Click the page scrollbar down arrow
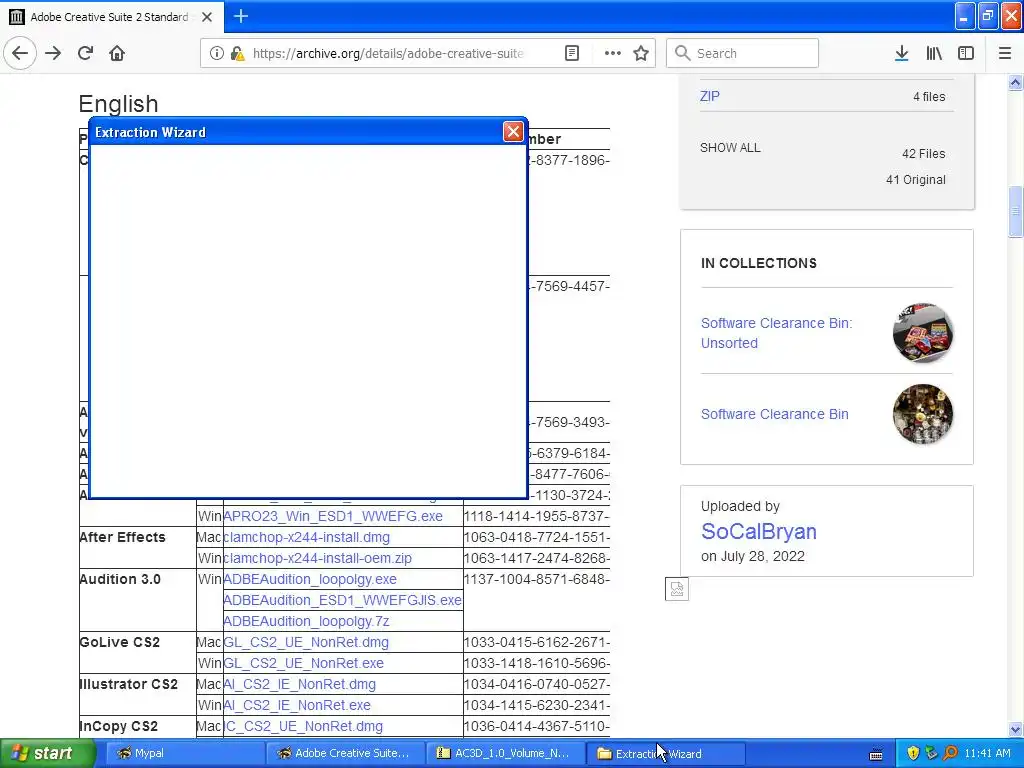The width and height of the screenshot is (1024, 768). click(x=1016, y=729)
